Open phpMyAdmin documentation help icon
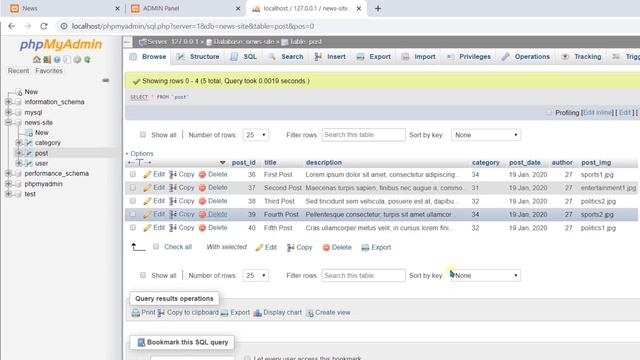This screenshot has width=640, height=360. point(57,60)
